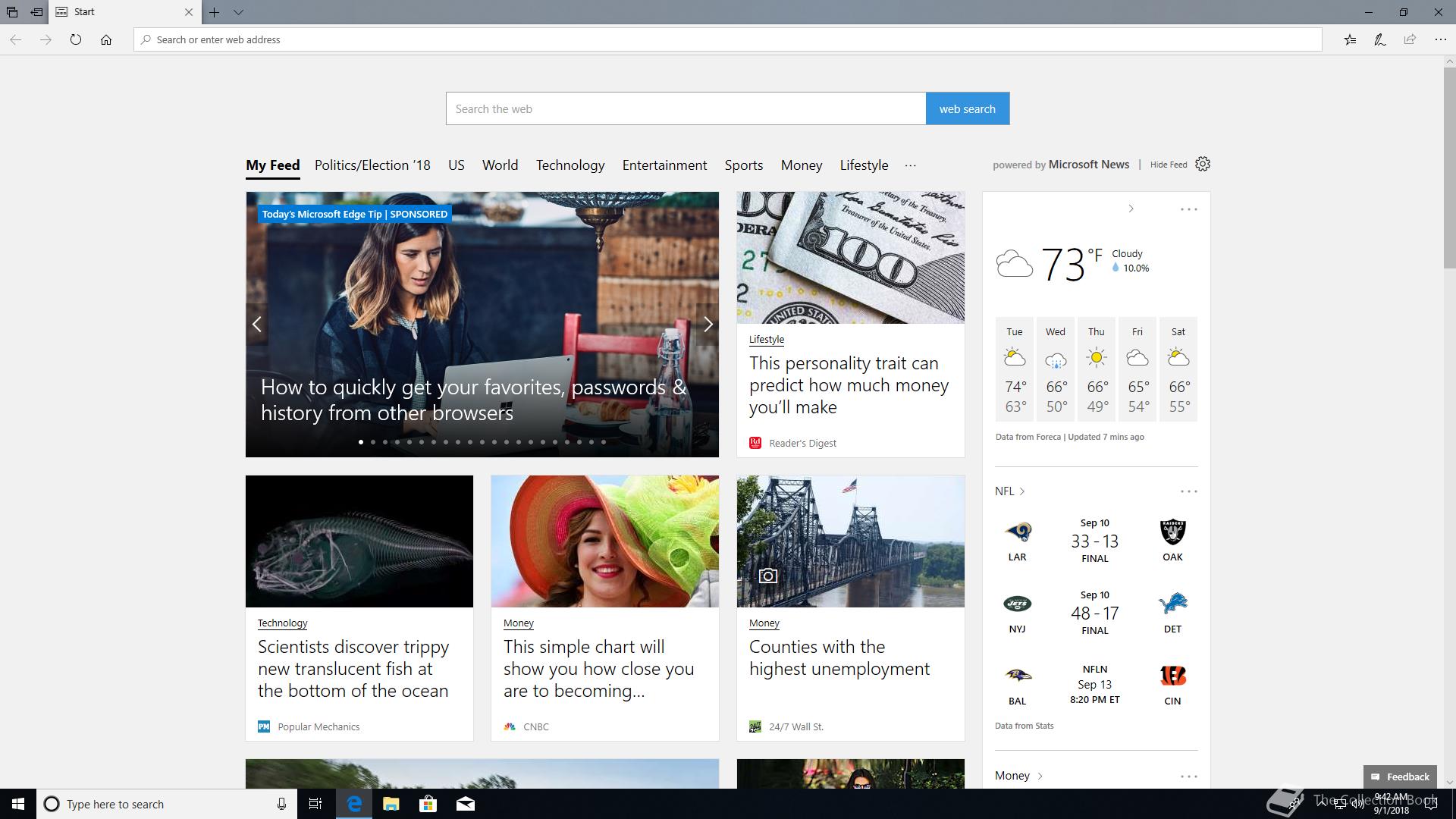Click the Cincinnati Bengals logo

pos(1172,676)
